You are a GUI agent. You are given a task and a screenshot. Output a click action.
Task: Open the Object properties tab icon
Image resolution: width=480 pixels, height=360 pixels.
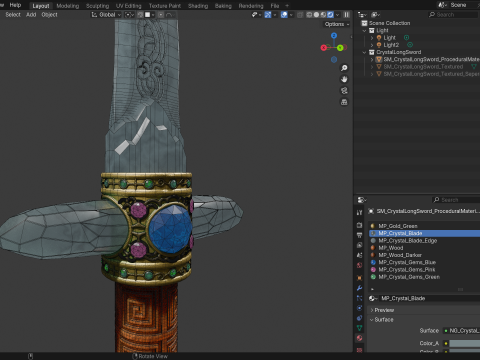click(359, 278)
